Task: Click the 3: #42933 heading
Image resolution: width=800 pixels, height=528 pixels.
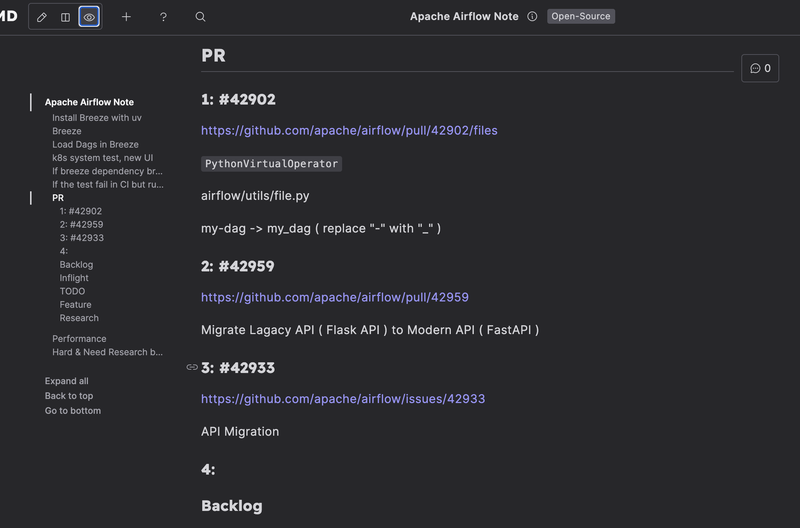Action: click(238, 368)
